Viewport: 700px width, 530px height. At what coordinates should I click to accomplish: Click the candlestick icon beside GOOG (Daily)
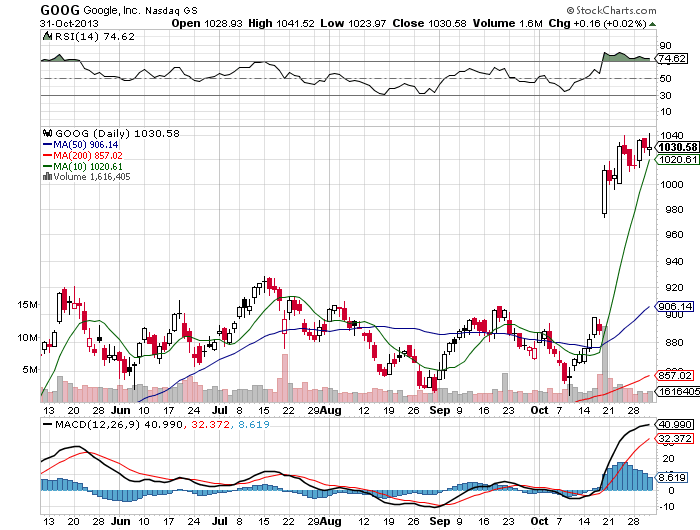click(48, 133)
